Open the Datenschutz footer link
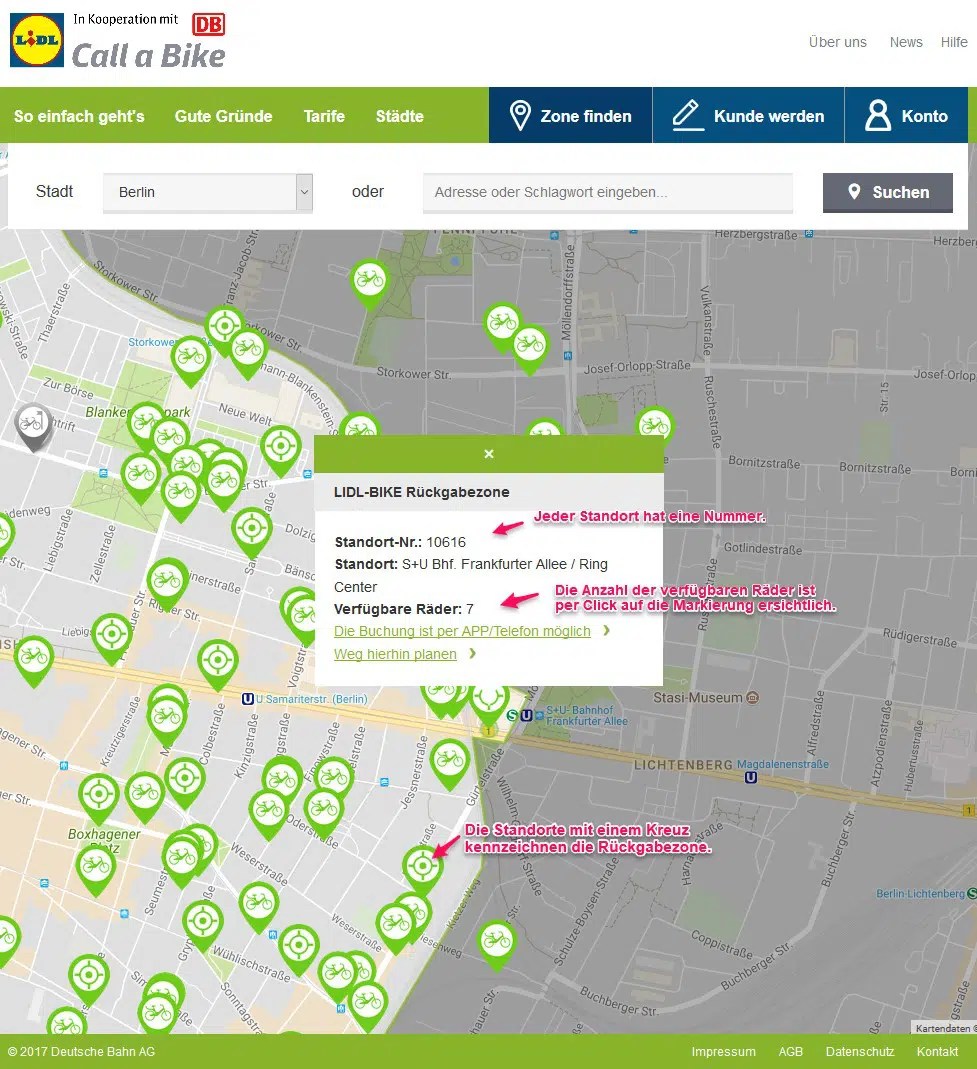This screenshot has height=1069, width=977. 859,1051
